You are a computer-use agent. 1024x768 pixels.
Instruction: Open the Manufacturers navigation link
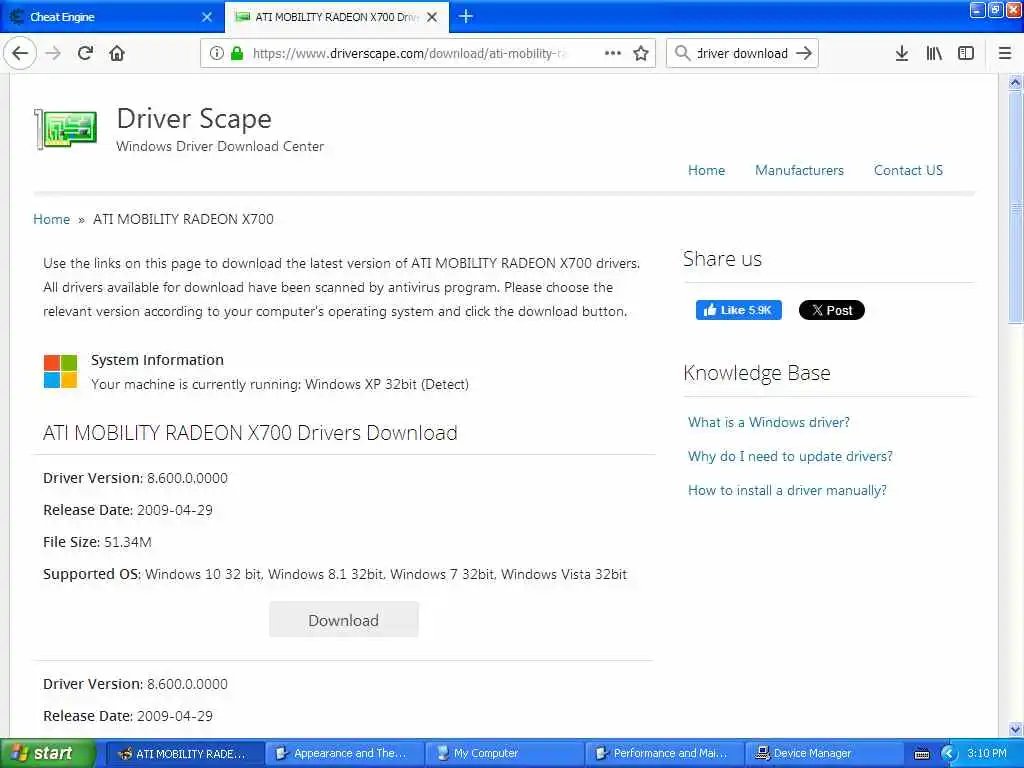[x=799, y=170]
